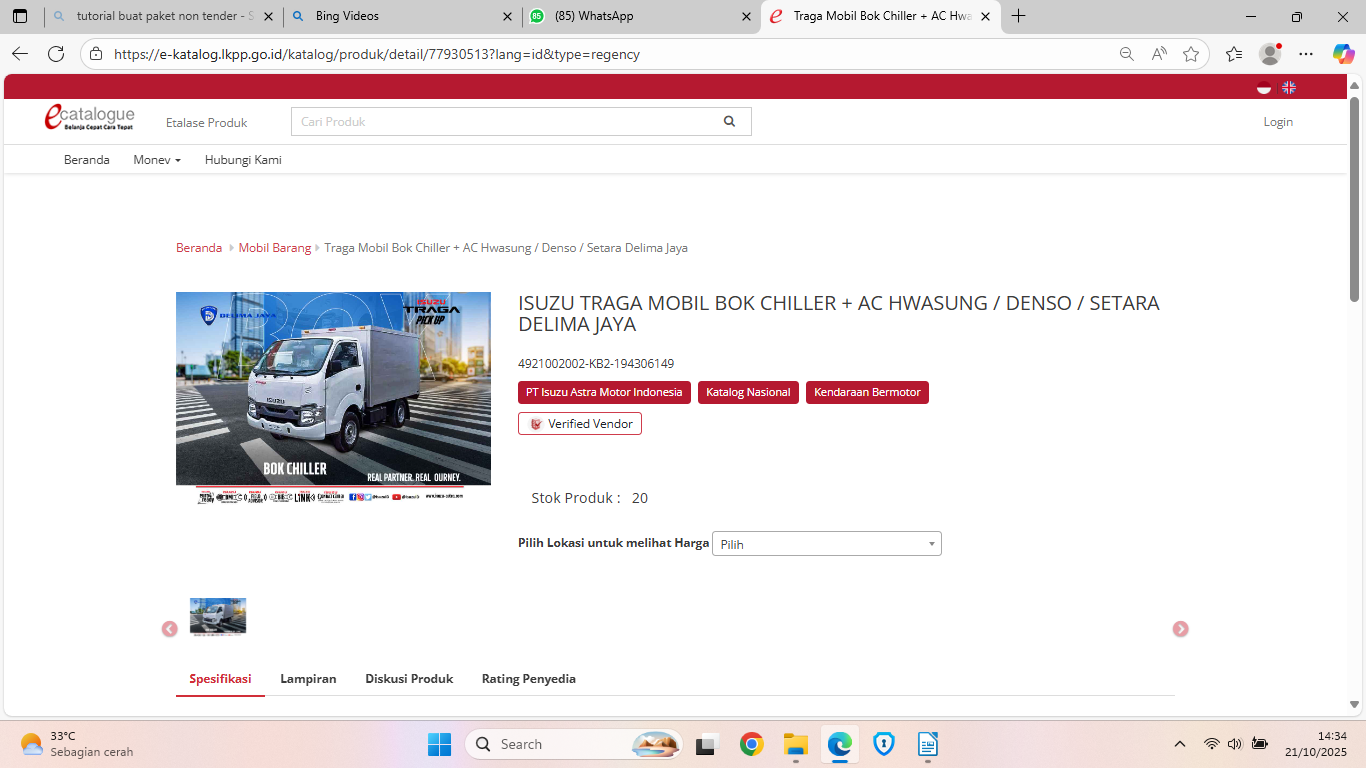The height and width of the screenshot is (768, 1366).
Task: Open the document writer app on taskbar
Action: tap(928, 744)
